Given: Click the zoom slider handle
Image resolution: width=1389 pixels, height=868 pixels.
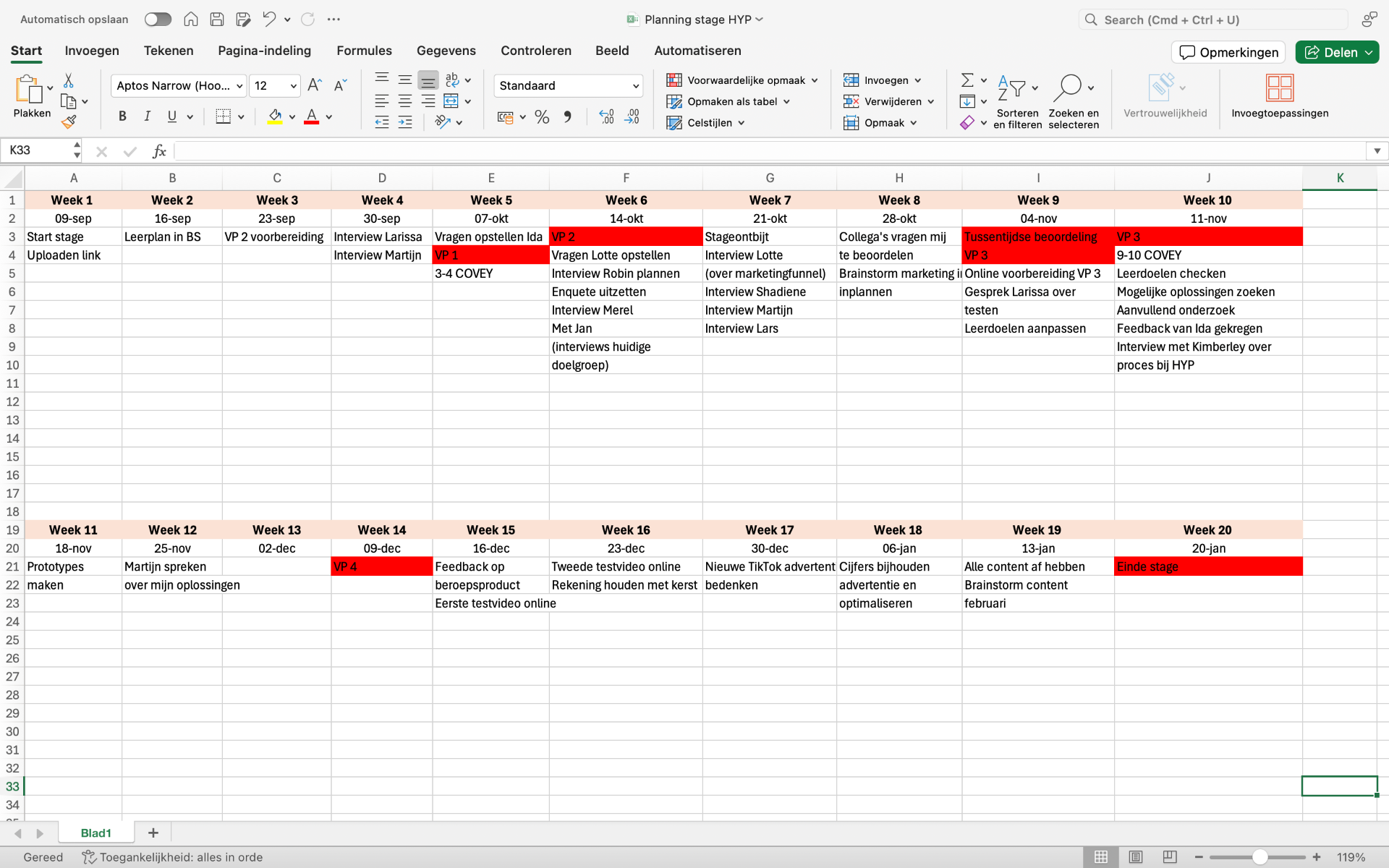Looking at the screenshot, I should [x=1260, y=857].
